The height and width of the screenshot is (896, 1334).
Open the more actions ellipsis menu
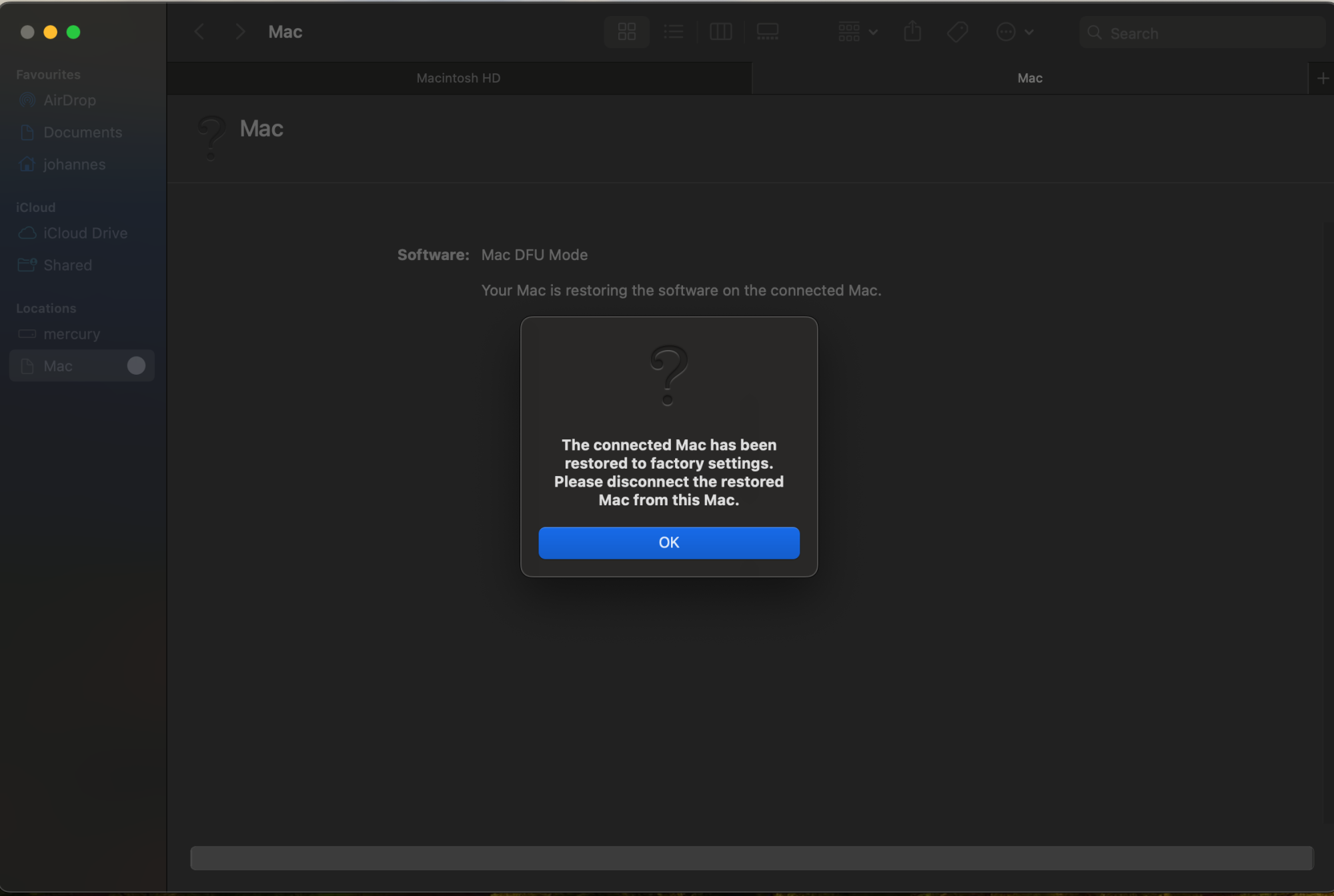pos(1014,32)
